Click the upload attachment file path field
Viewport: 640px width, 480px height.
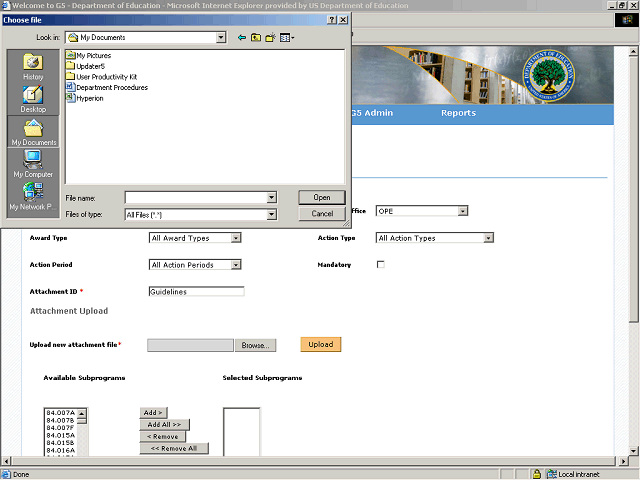(191, 345)
